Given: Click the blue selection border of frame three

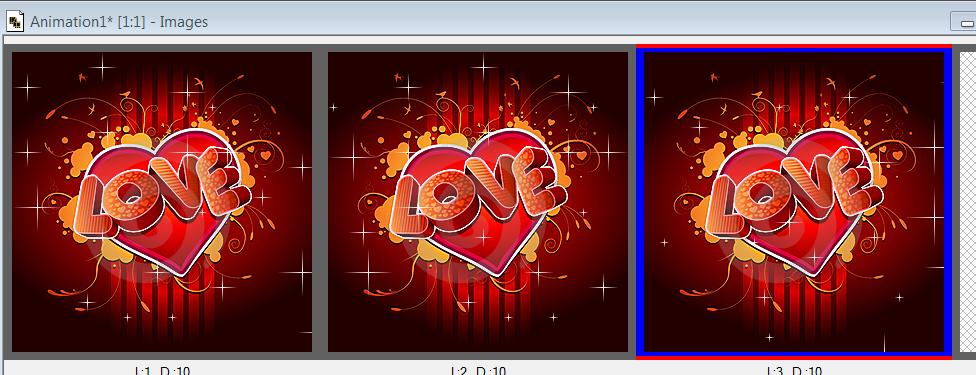Looking at the screenshot, I should 948,202.
